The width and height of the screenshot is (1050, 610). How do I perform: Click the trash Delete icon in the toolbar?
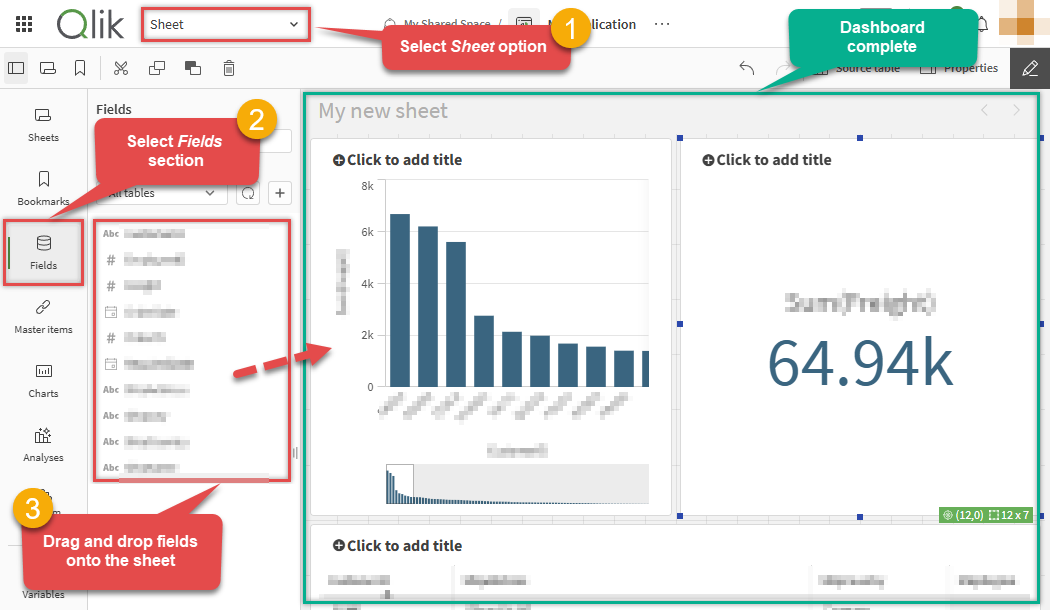[227, 67]
